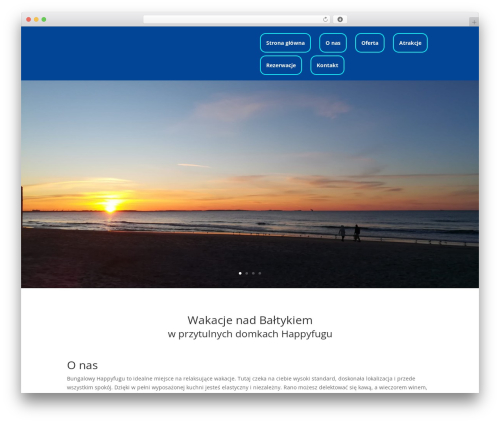Click the browser address bar
Viewport: 500px width, 423px height.
(x=237, y=19)
